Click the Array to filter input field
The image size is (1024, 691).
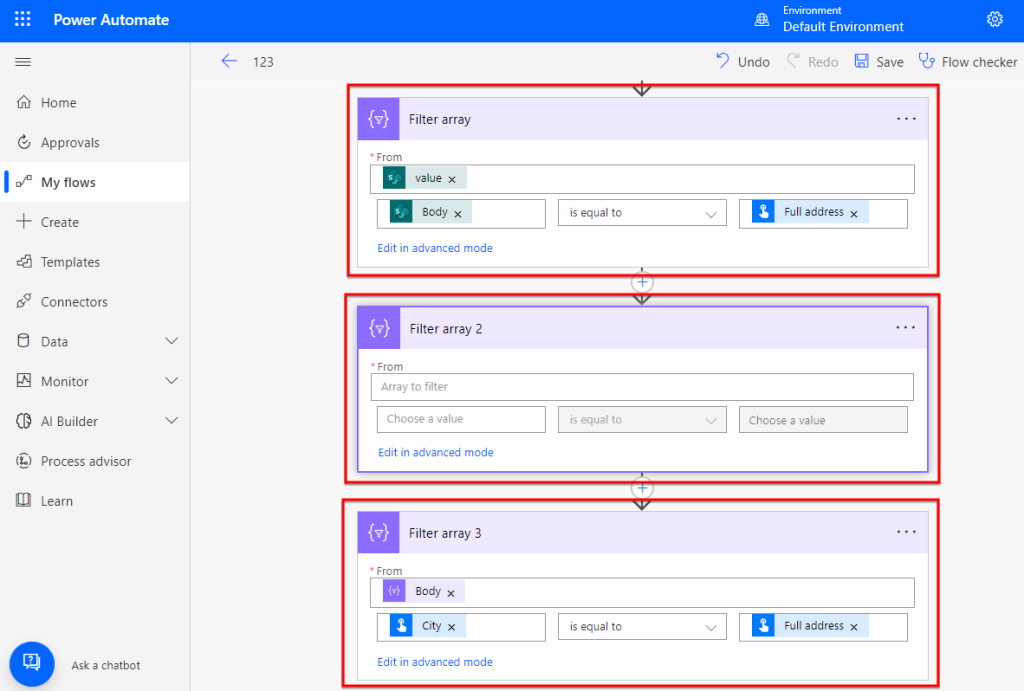(642, 387)
